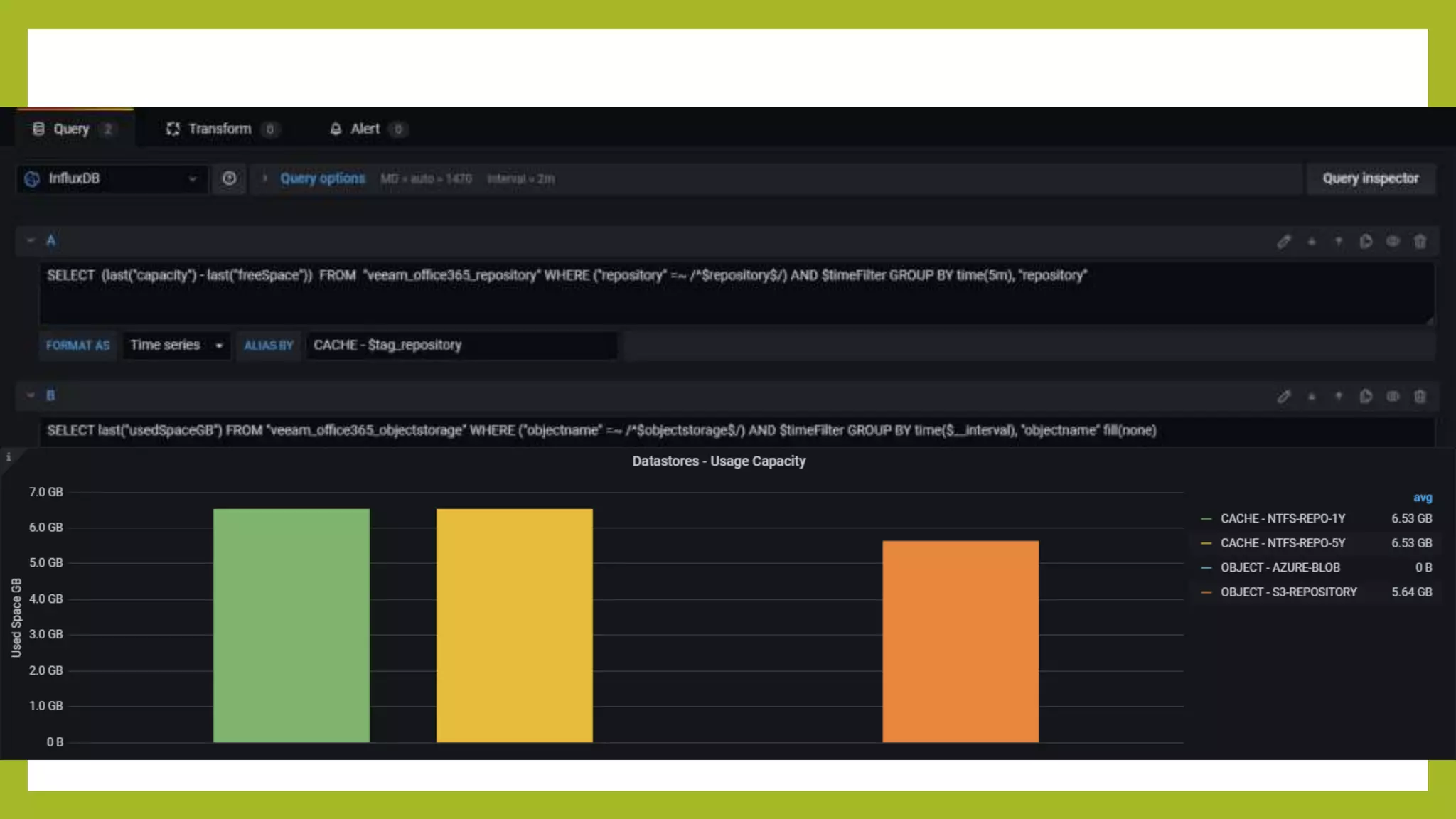Click the 'MD = auto = 1470' text
The image size is (1456, 819).
pos(426,179)
